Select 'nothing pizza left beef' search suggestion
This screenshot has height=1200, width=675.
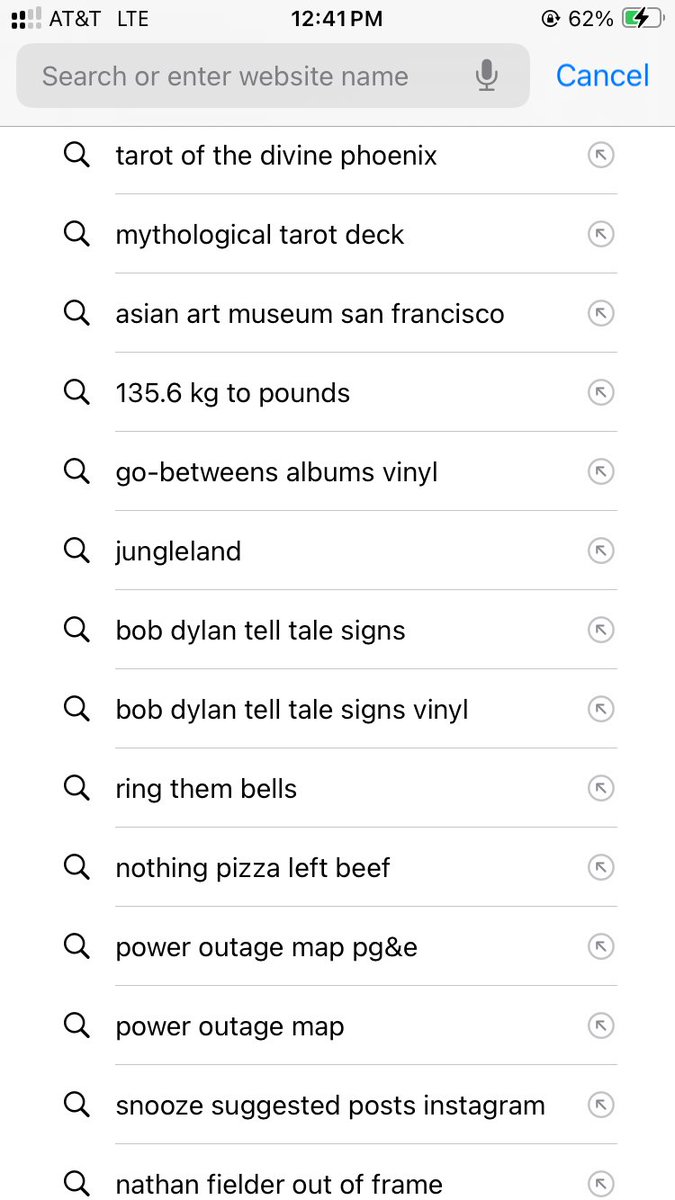253,868
